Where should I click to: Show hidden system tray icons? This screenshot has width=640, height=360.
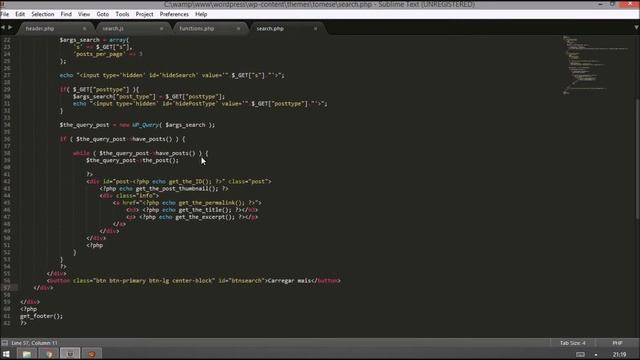tap(596, 355)
